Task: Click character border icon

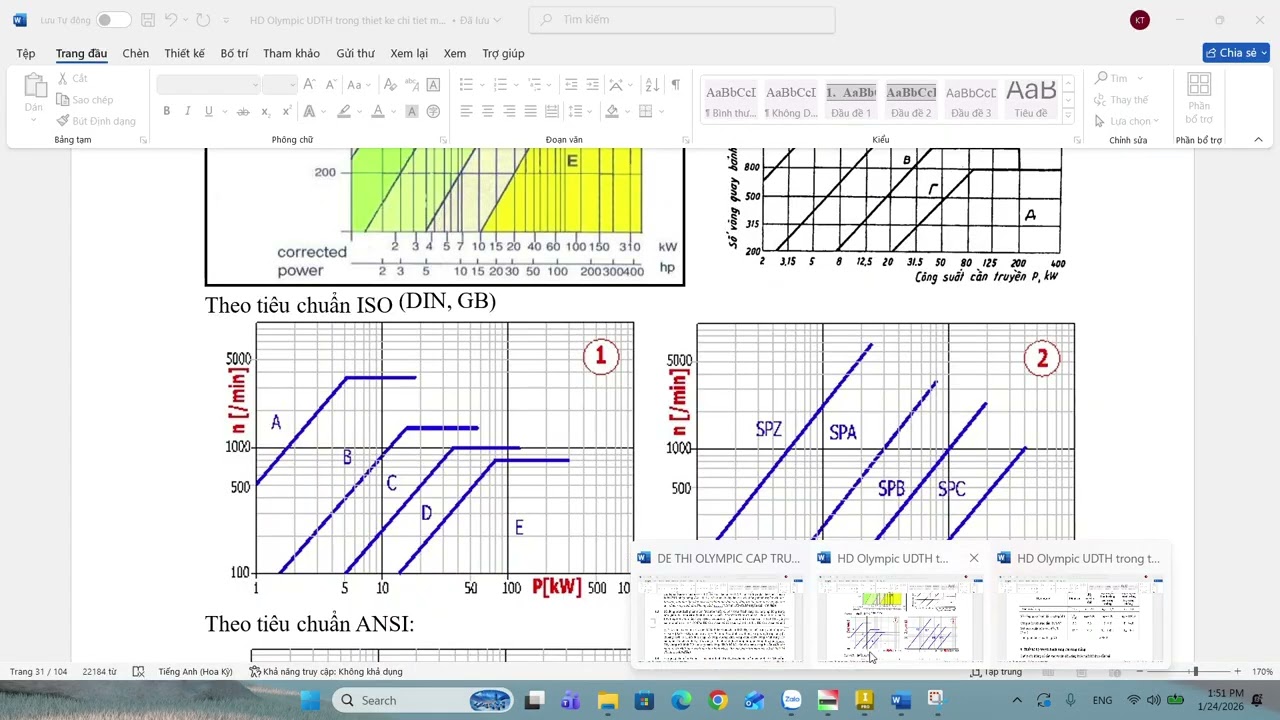Action: click(433, 85)
